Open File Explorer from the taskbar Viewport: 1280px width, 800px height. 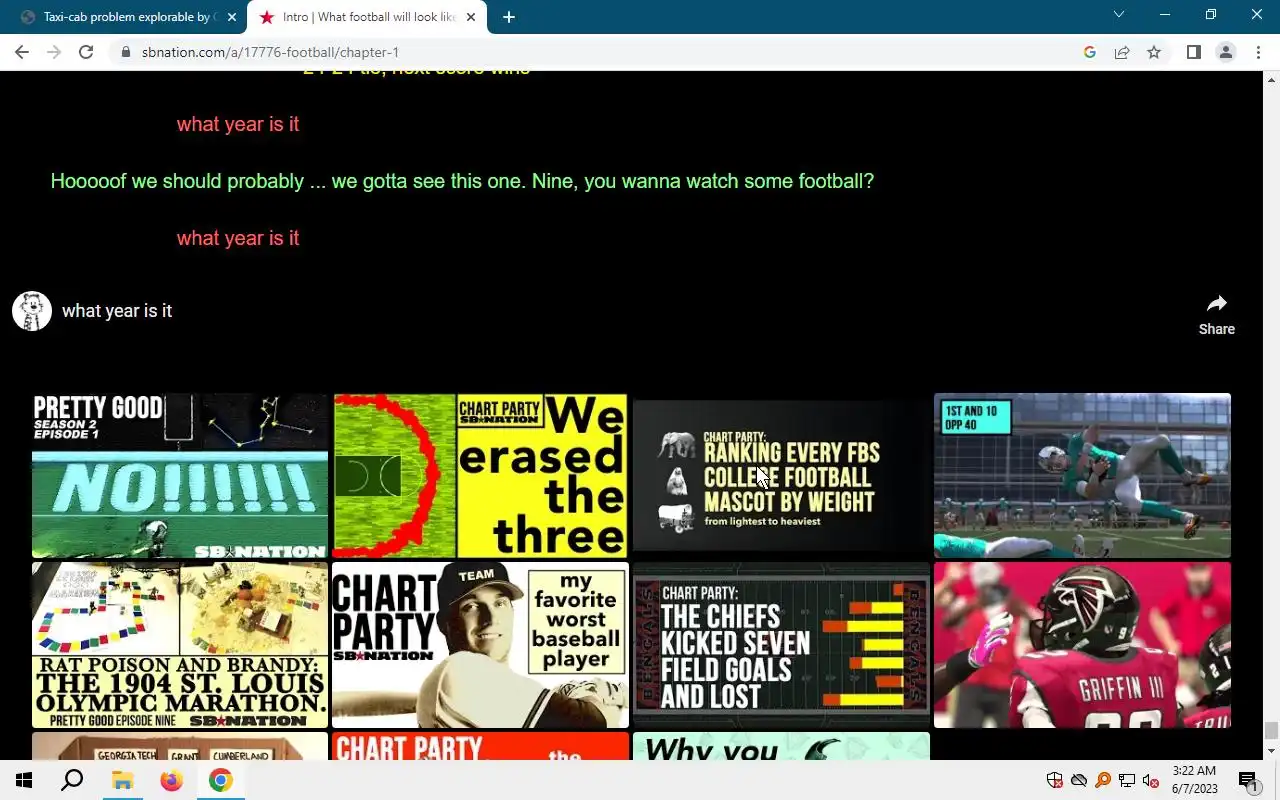[122, 780]
